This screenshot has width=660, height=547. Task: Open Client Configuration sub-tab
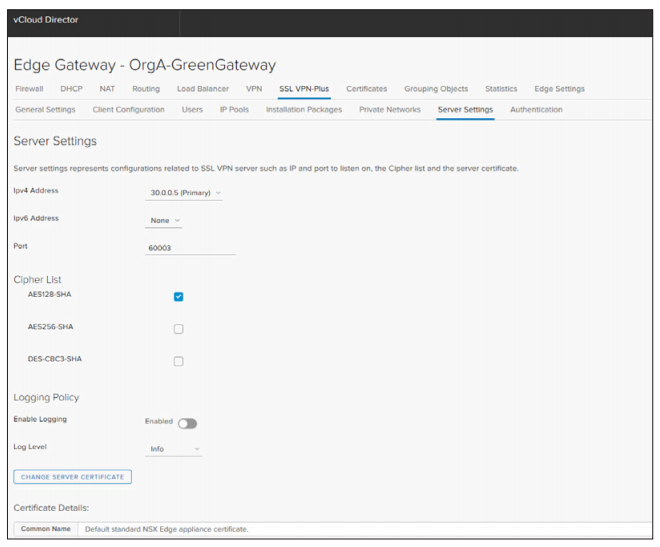128,109
